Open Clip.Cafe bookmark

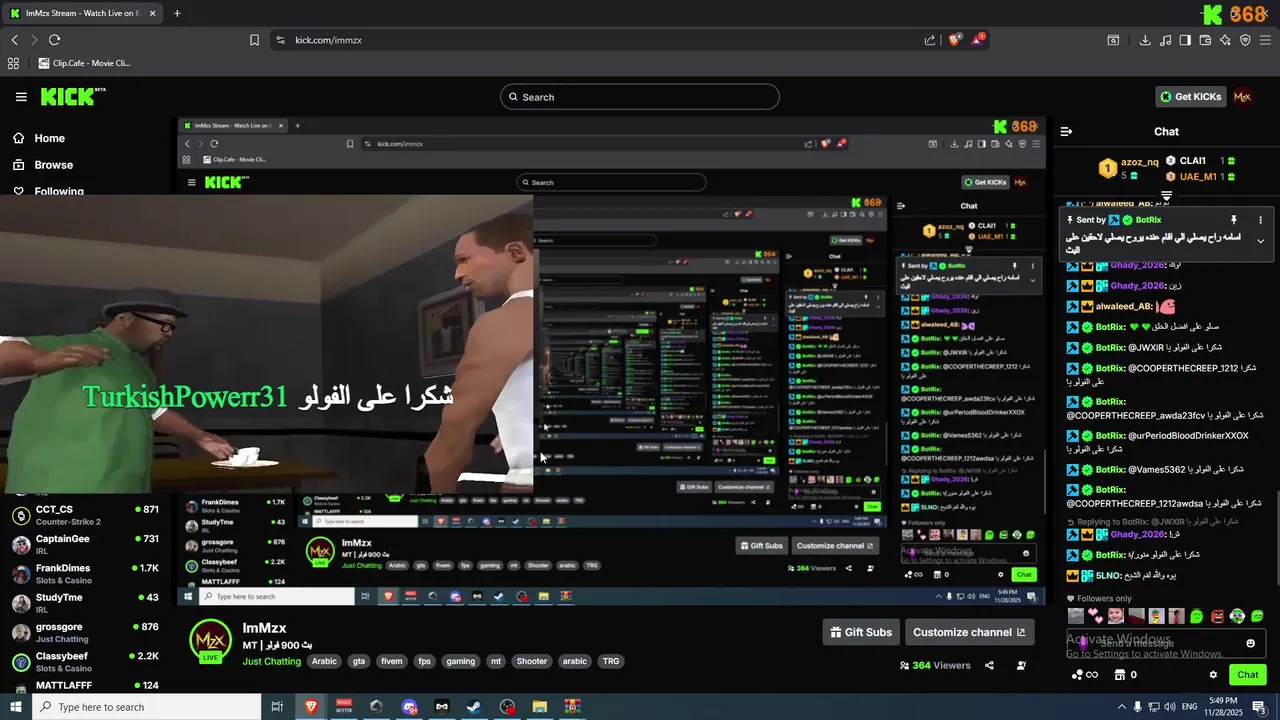pyautogui.click(x=85, y=63)
